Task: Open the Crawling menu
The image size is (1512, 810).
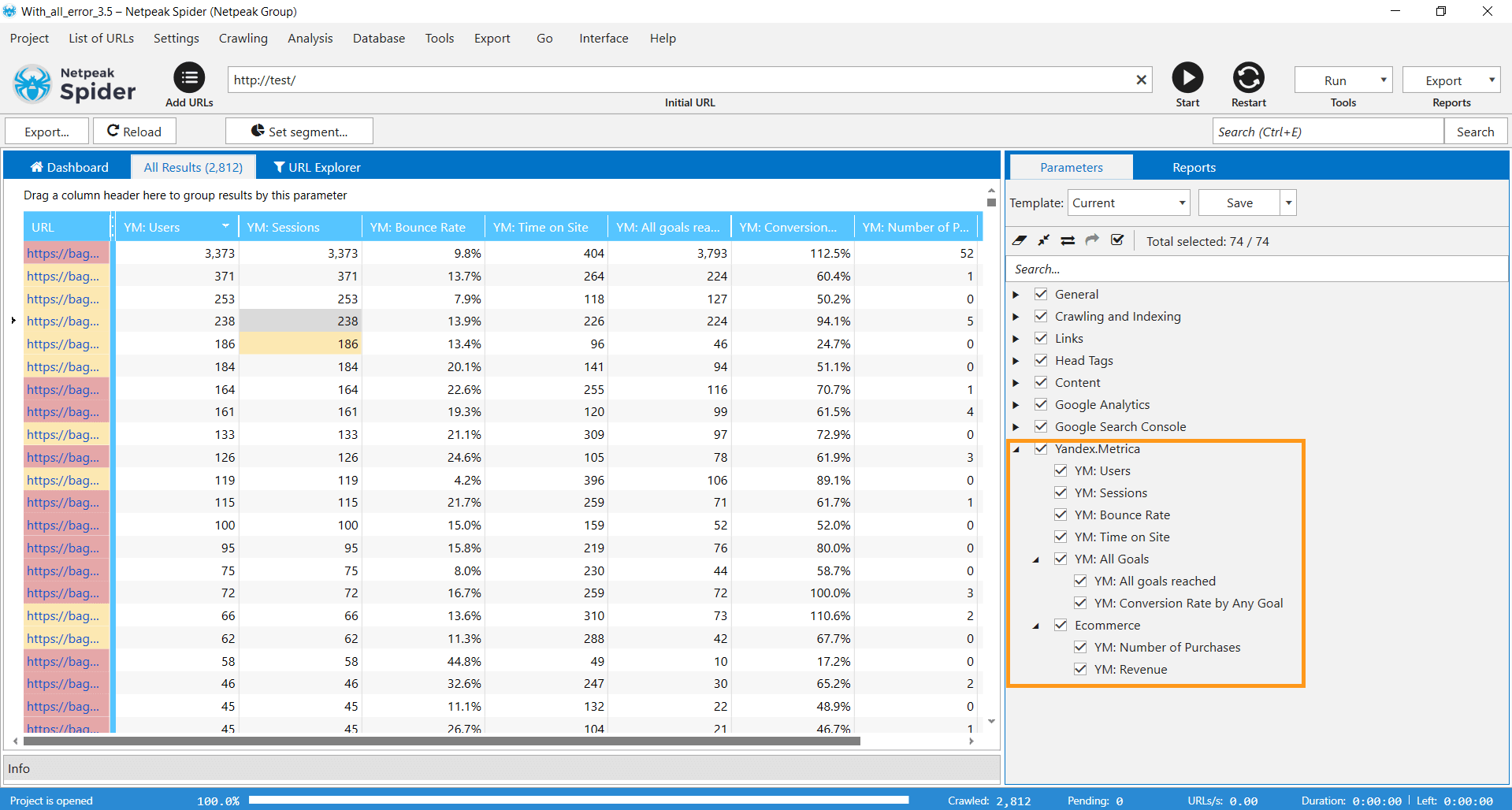Action: 243,39
